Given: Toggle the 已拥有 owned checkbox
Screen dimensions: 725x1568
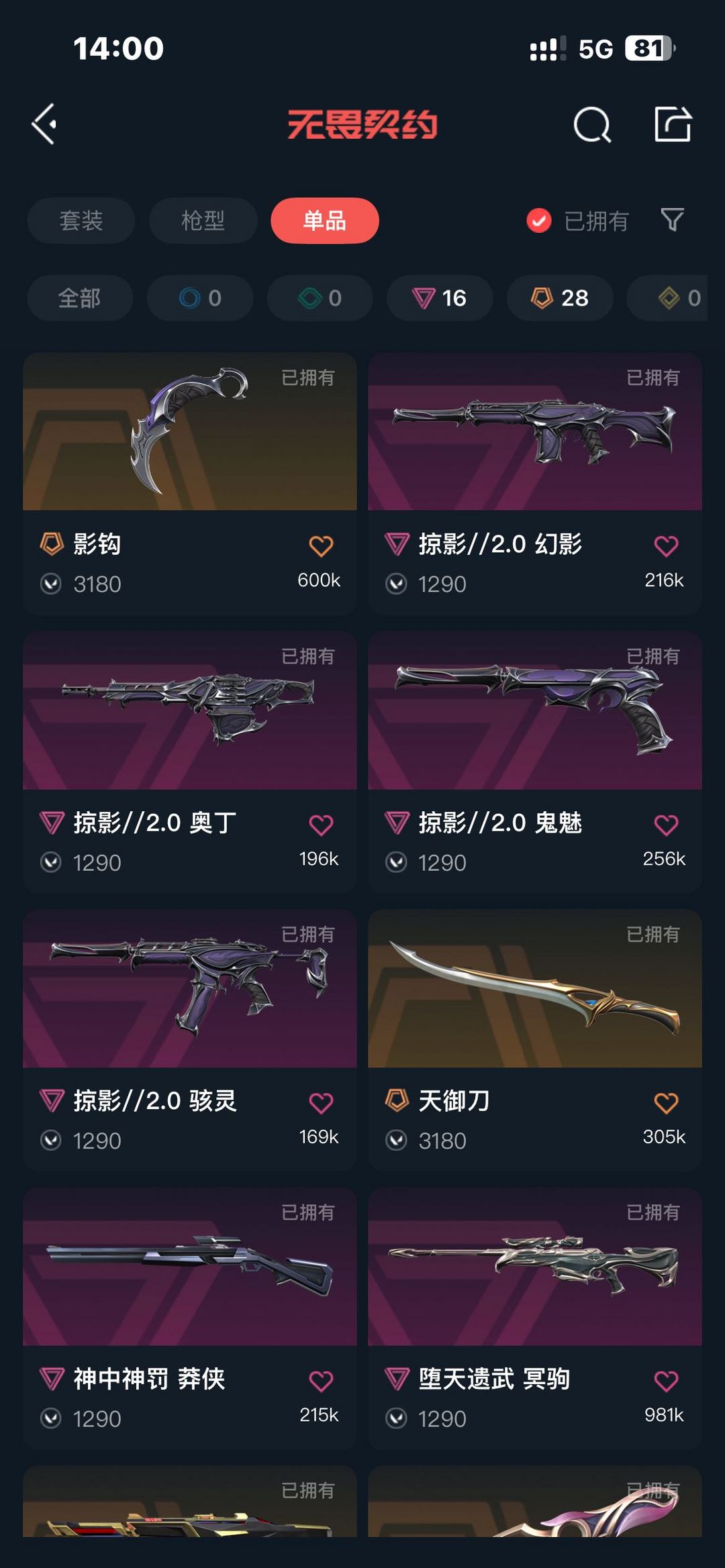Looking at the screenshot, I should (x=538, y=220).
